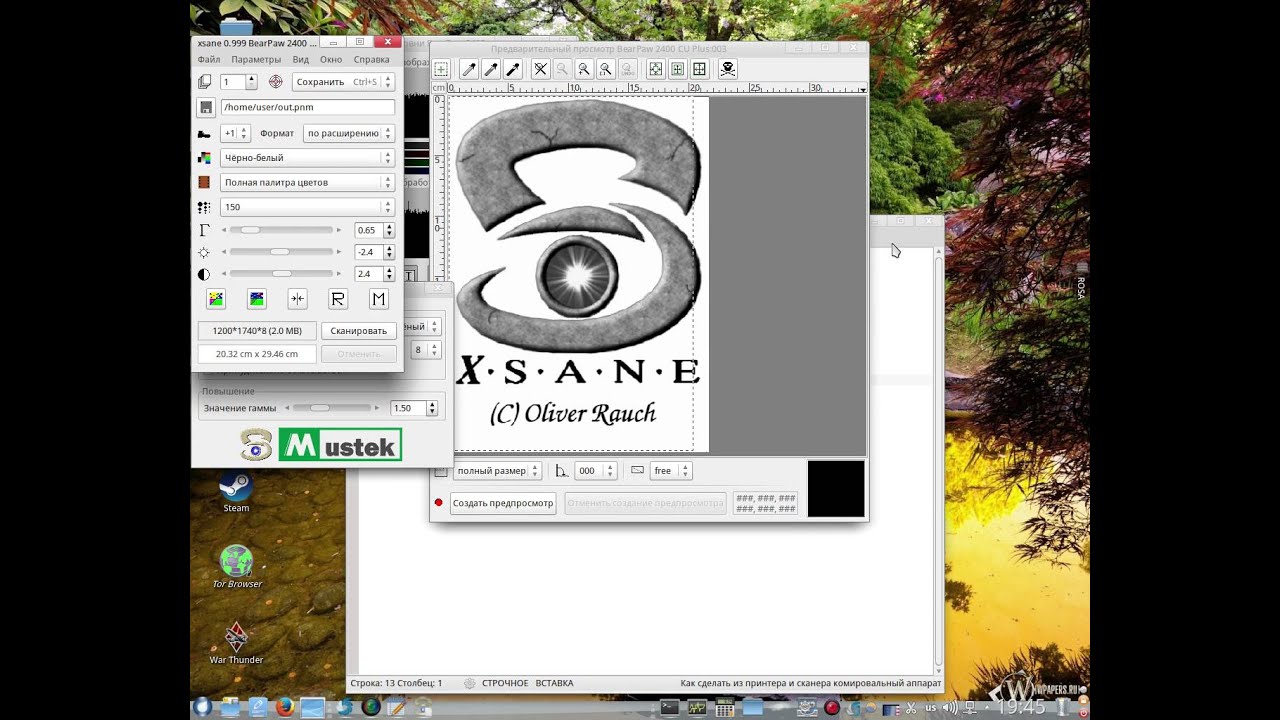The width and height of the screenshot is (1280, 720).
Task: Click the ROSA start menu taskbar icon
Action: [202, 707]
